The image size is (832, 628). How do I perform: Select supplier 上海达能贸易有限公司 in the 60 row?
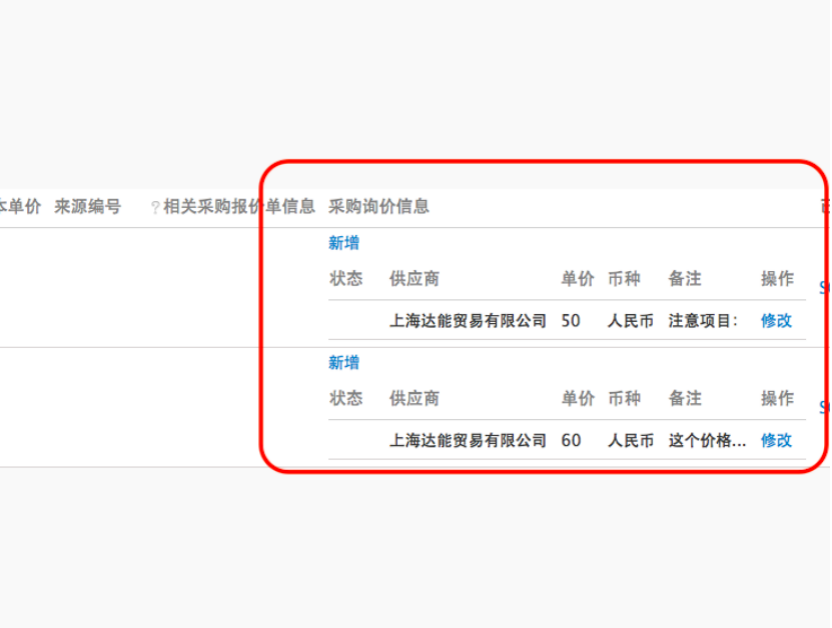coord(468,440)
